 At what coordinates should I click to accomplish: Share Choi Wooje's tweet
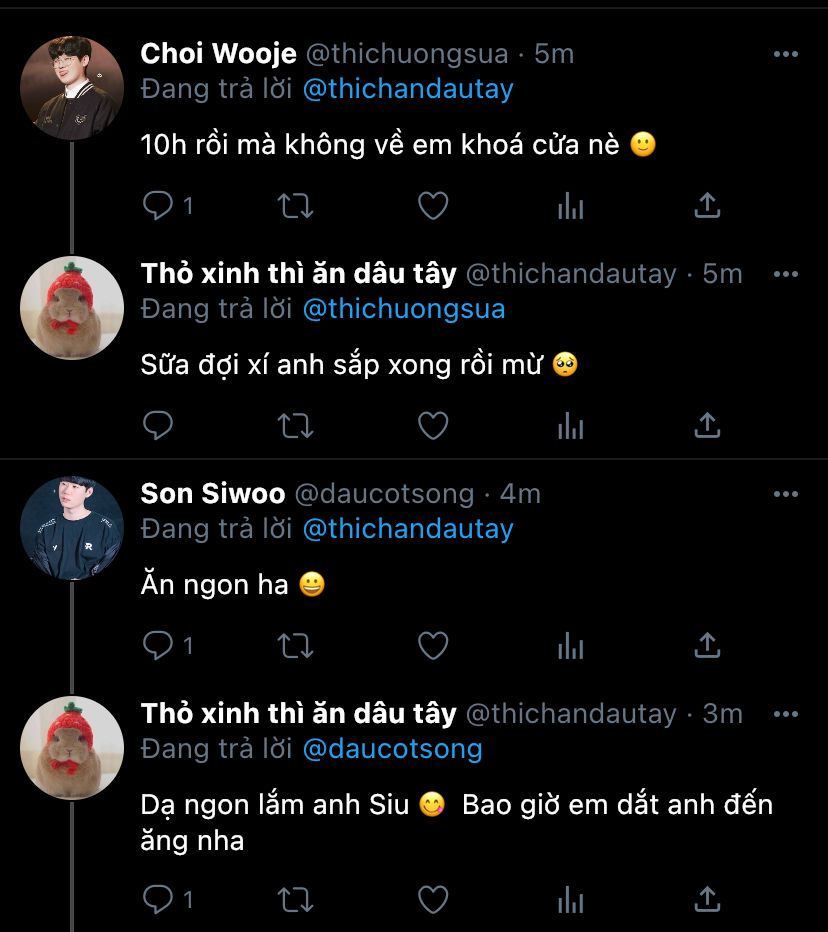coord(707,206)
